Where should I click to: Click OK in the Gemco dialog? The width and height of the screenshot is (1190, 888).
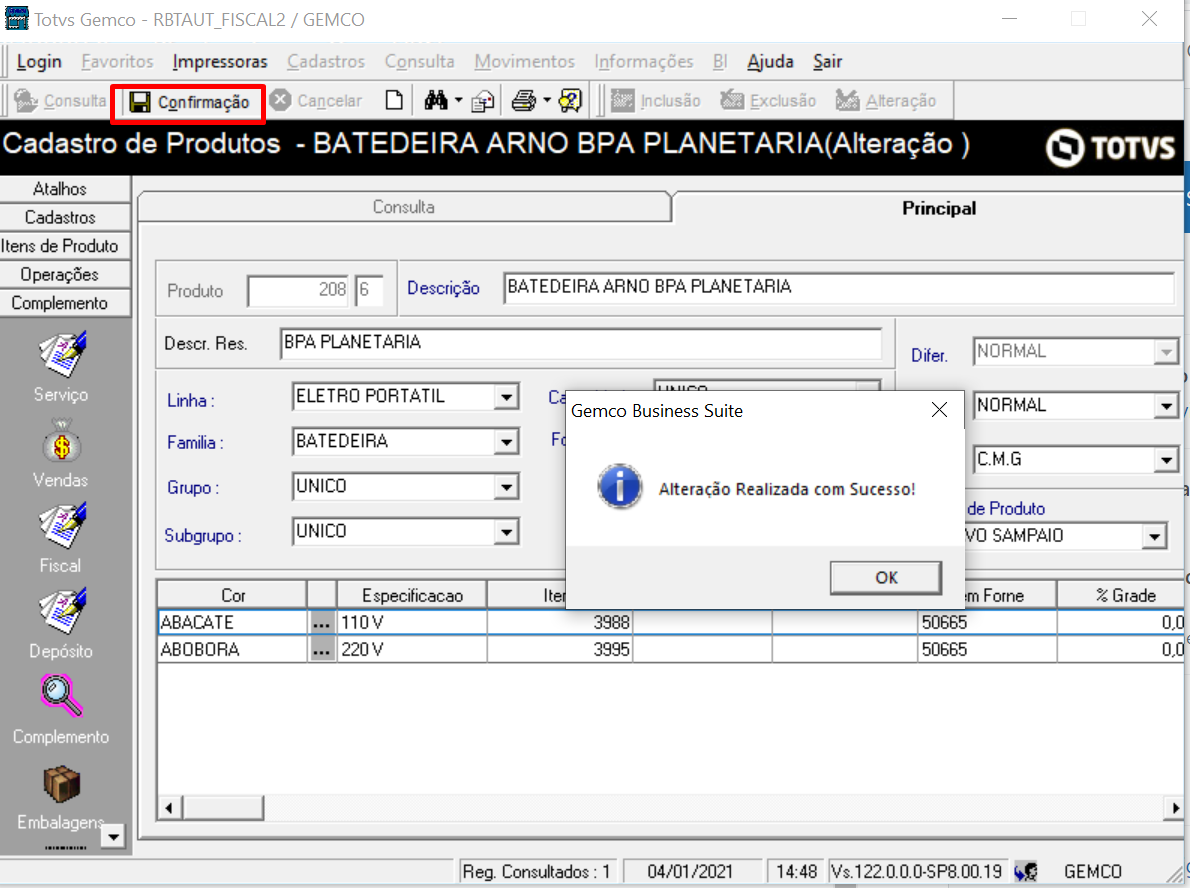click(x=886, y=578)
